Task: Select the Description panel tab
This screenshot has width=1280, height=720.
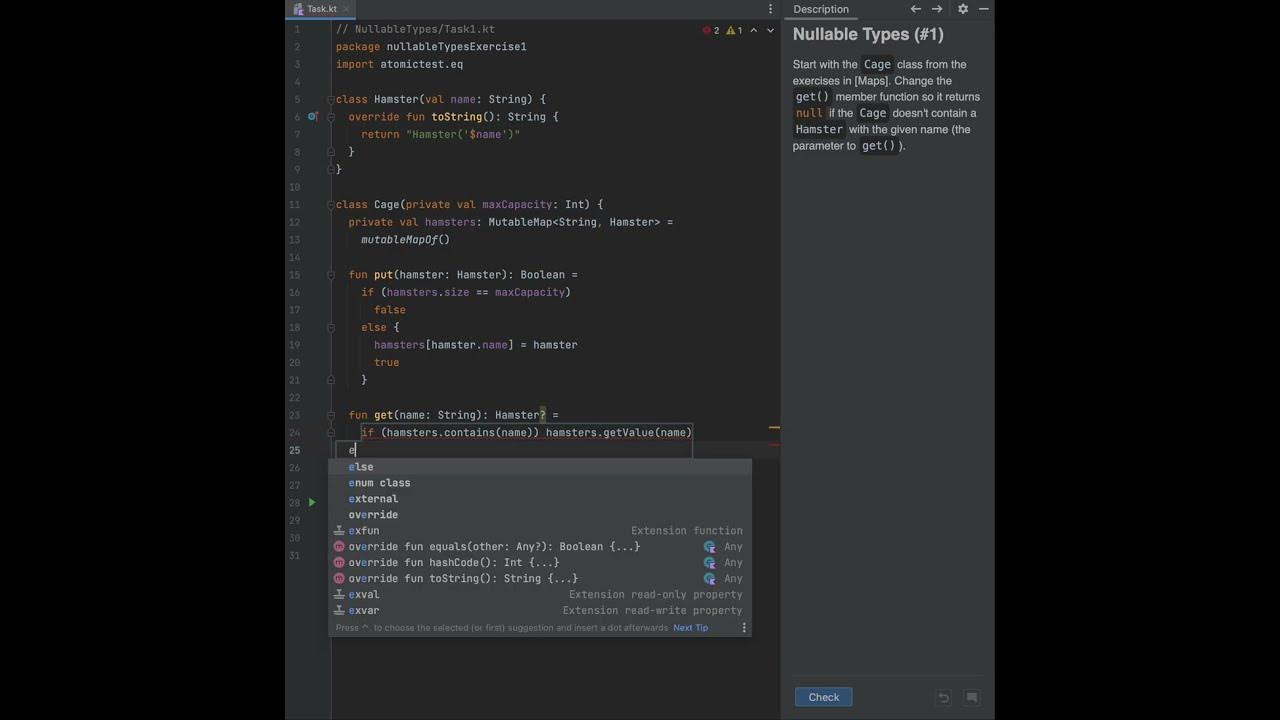Action: click(821, 9)
